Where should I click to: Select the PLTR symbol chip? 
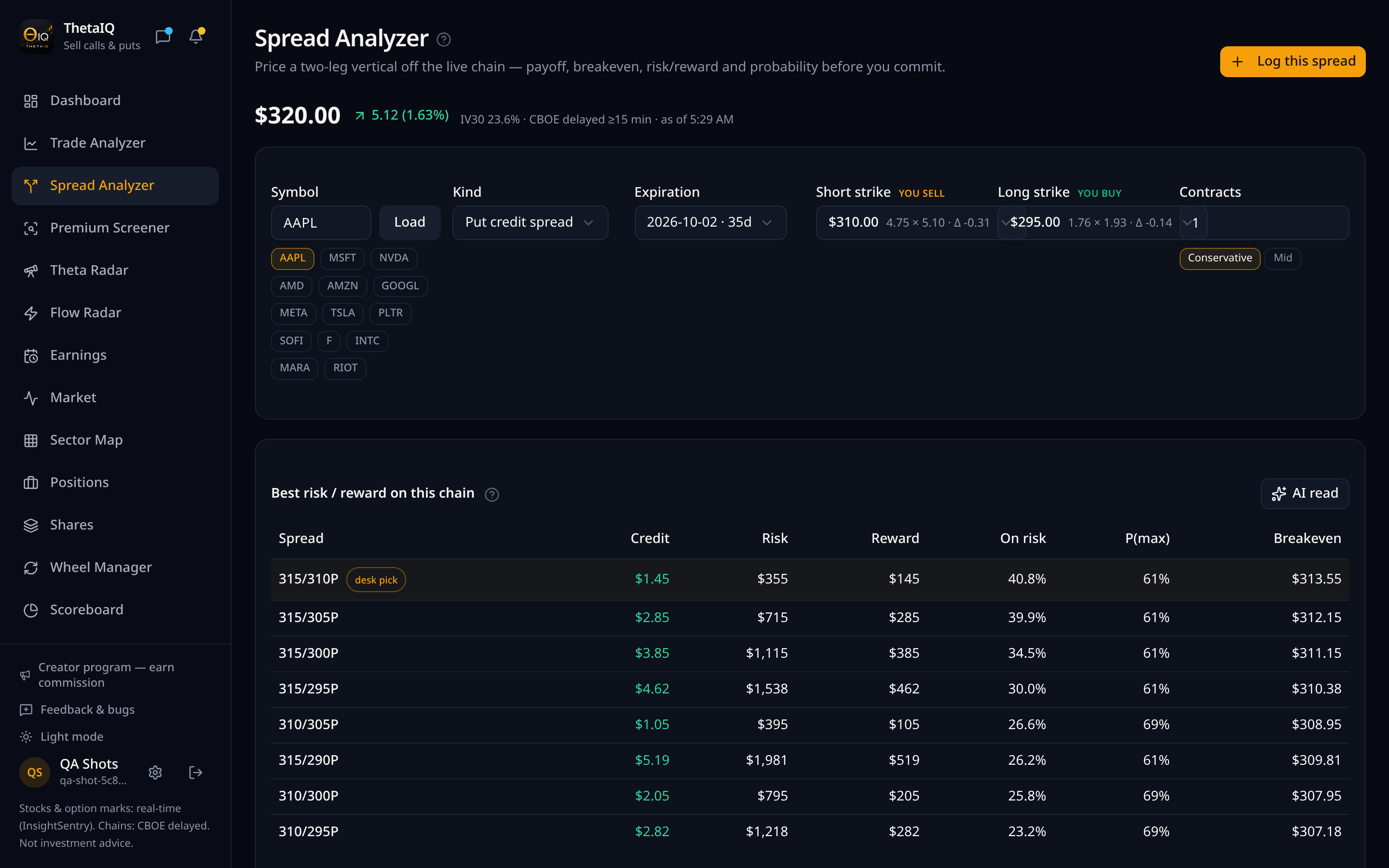[390, 313]
